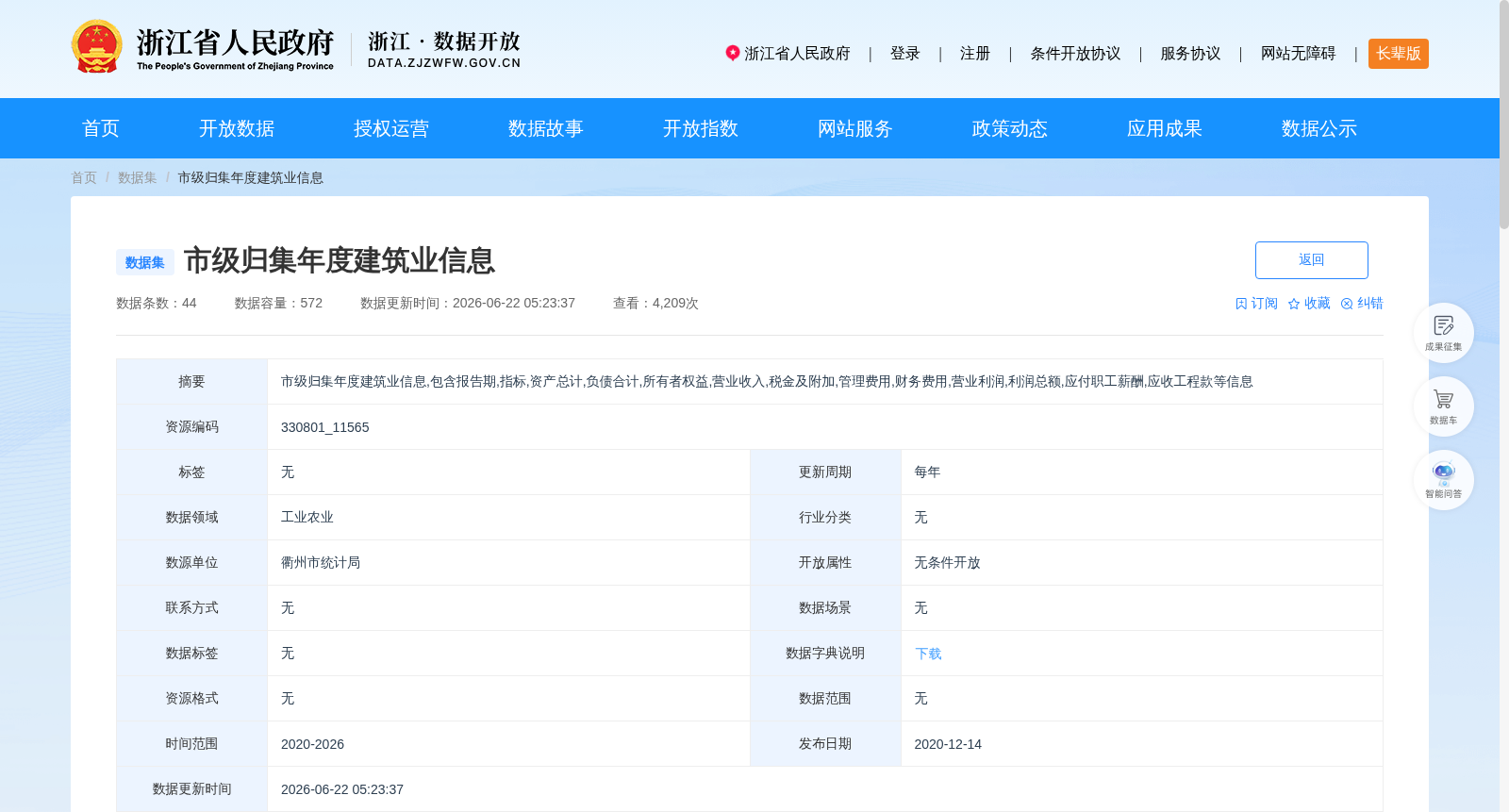Click 首页 in the breadcrumb
1509x812 pixels.
(84, 177)
